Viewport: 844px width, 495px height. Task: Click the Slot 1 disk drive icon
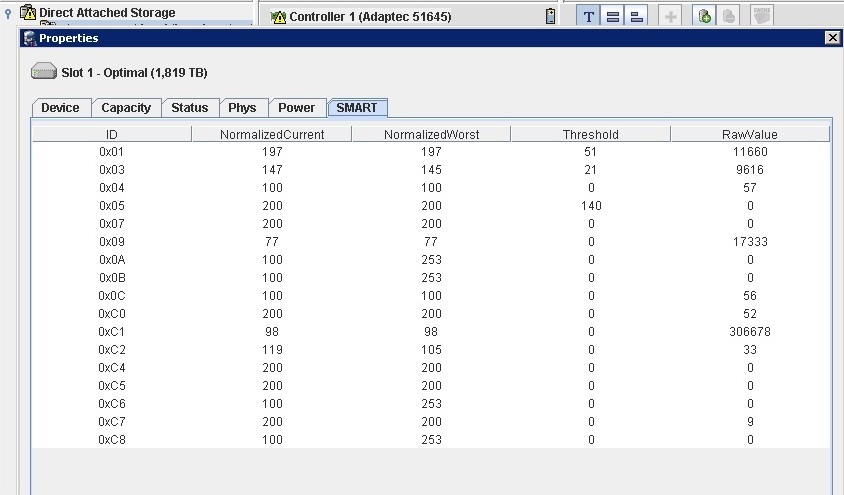[44, 72]
